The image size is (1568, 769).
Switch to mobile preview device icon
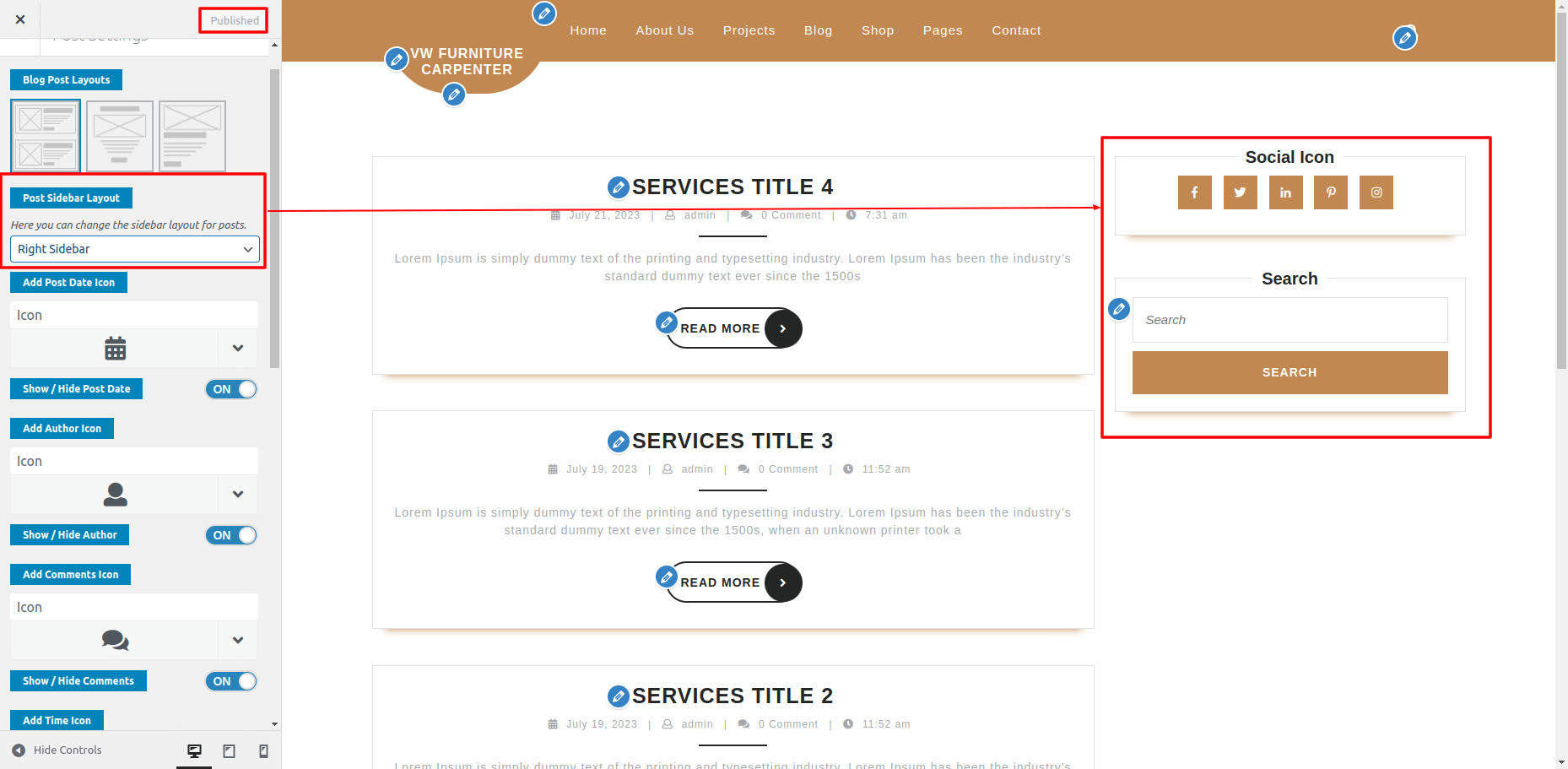(263, 750)
